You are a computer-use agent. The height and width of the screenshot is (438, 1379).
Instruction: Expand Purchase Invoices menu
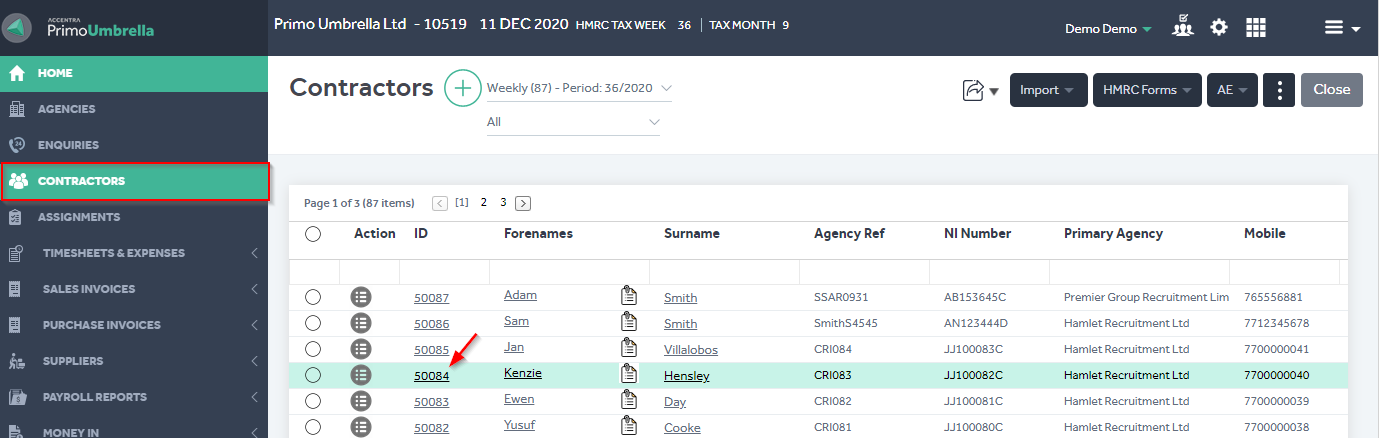coord(134,325)
